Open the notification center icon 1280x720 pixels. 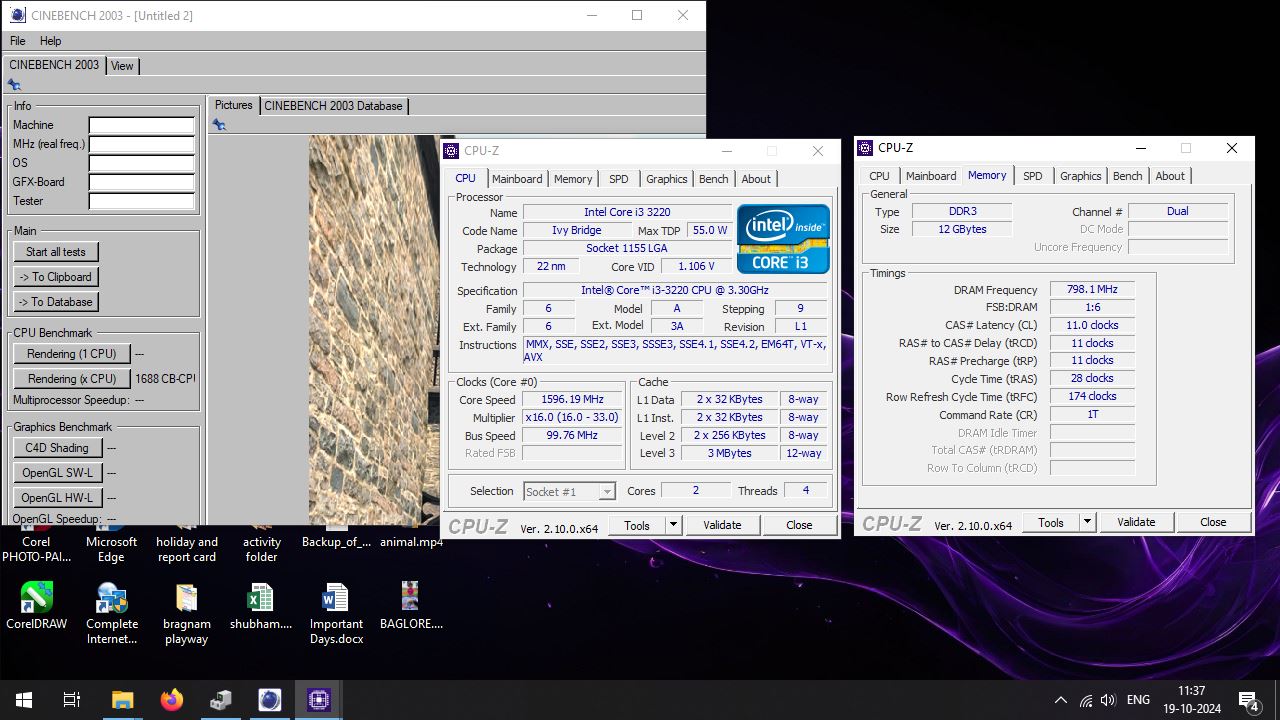[1248, 700]
